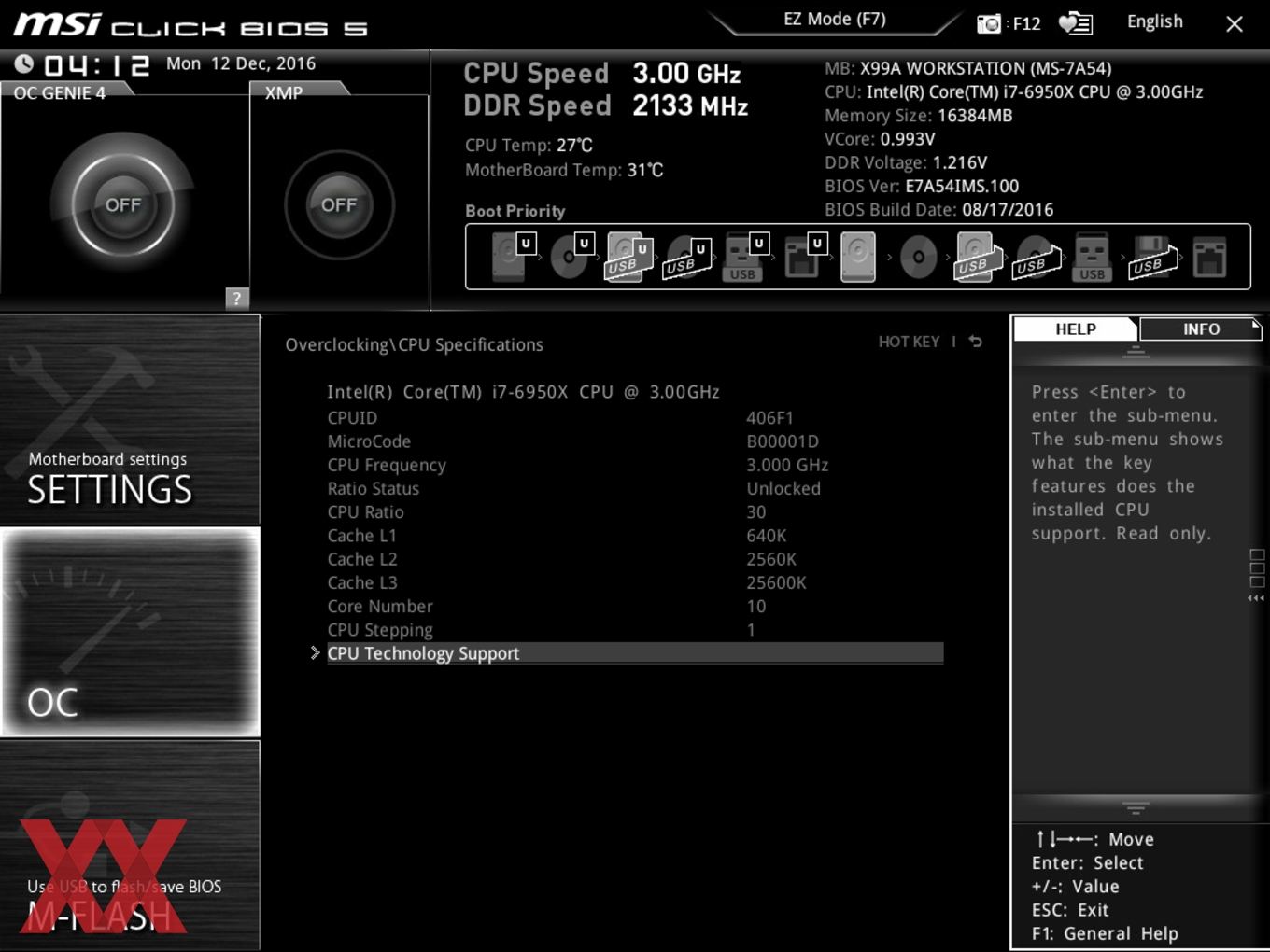Select the CPU Stepping row label
The height and width of the screenshot is (952, 1270).
380,630
